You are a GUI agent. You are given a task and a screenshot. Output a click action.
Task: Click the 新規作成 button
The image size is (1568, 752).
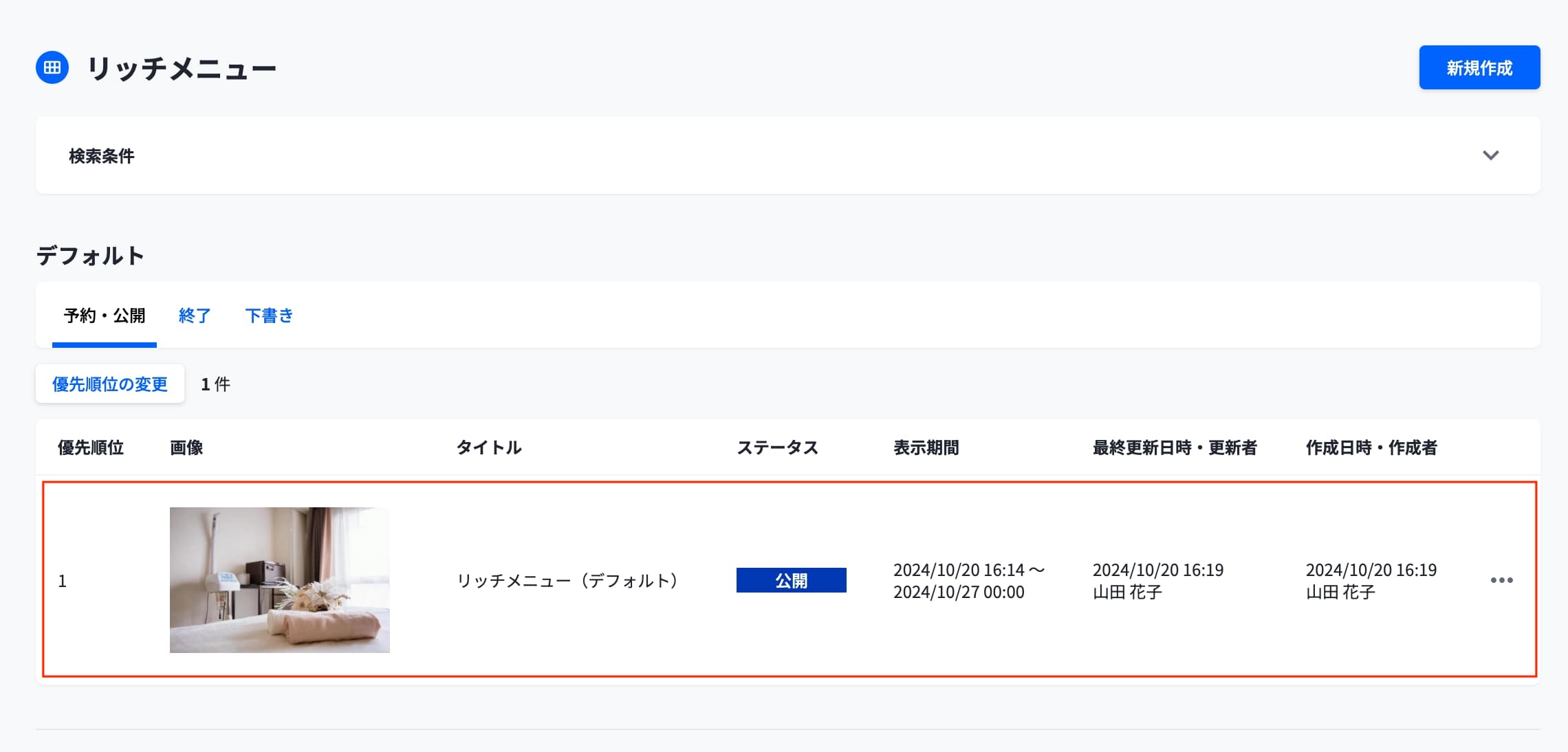(x=1479, y=67)
